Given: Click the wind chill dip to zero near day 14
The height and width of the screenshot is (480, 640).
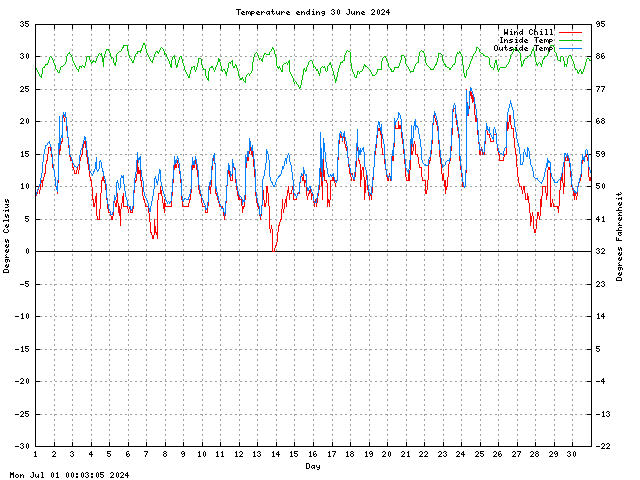Looking at the screenshot, I should (x=274, y=250).
